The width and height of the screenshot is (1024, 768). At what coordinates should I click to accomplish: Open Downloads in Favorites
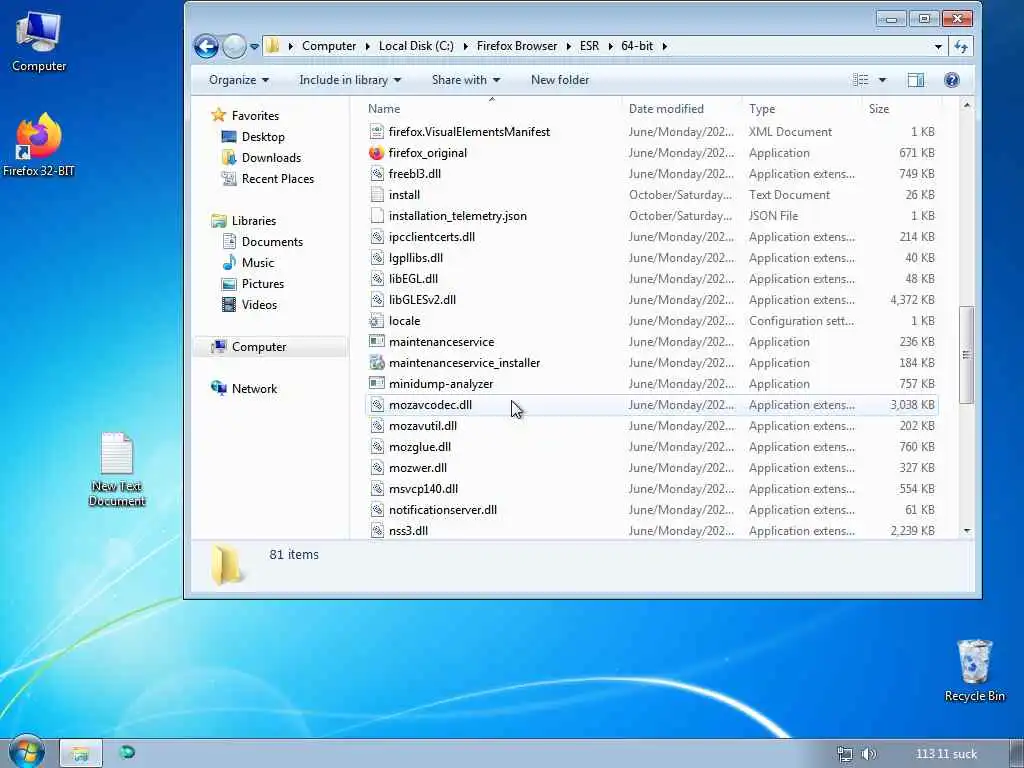pos(271,157)
